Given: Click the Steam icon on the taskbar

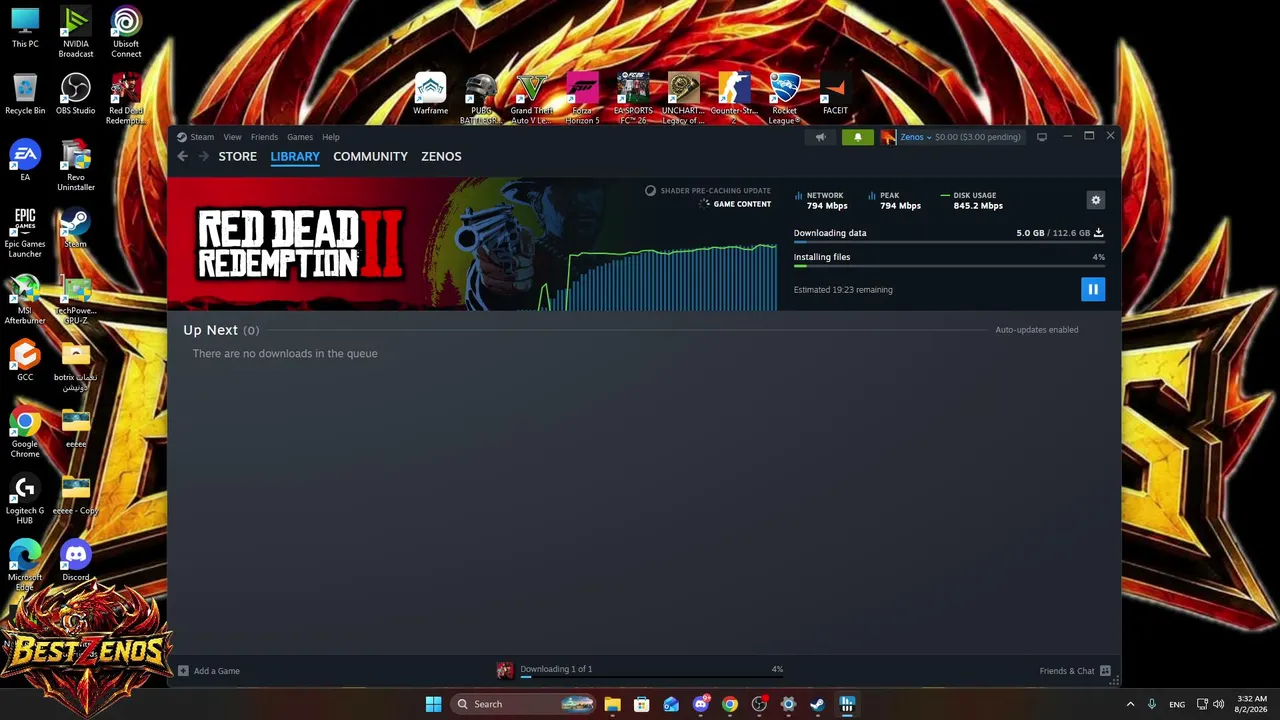Looking at the screenshot, I should pos(817,704).
